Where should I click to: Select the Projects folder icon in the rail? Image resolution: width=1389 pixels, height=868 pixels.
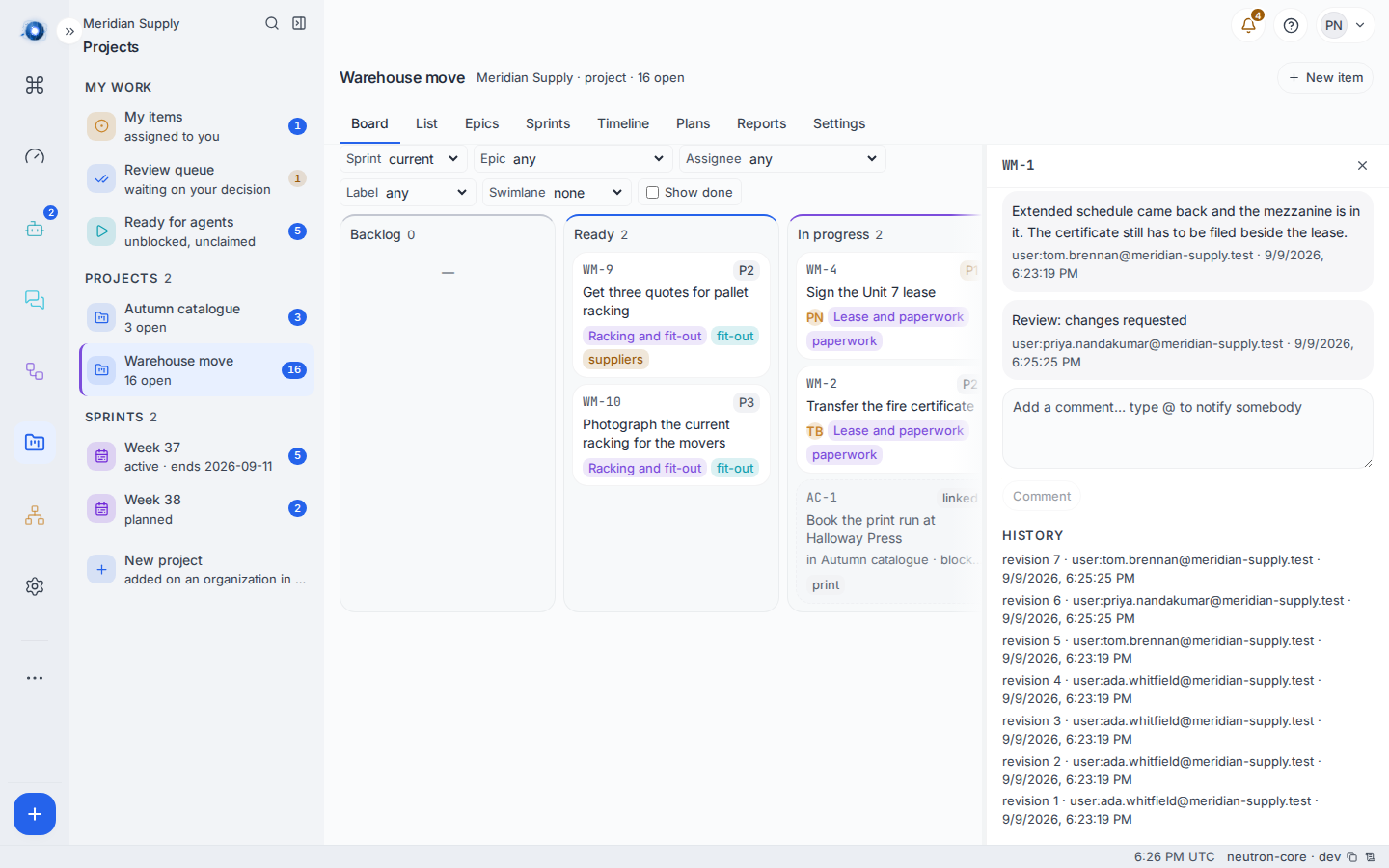[x=35, y=443]
